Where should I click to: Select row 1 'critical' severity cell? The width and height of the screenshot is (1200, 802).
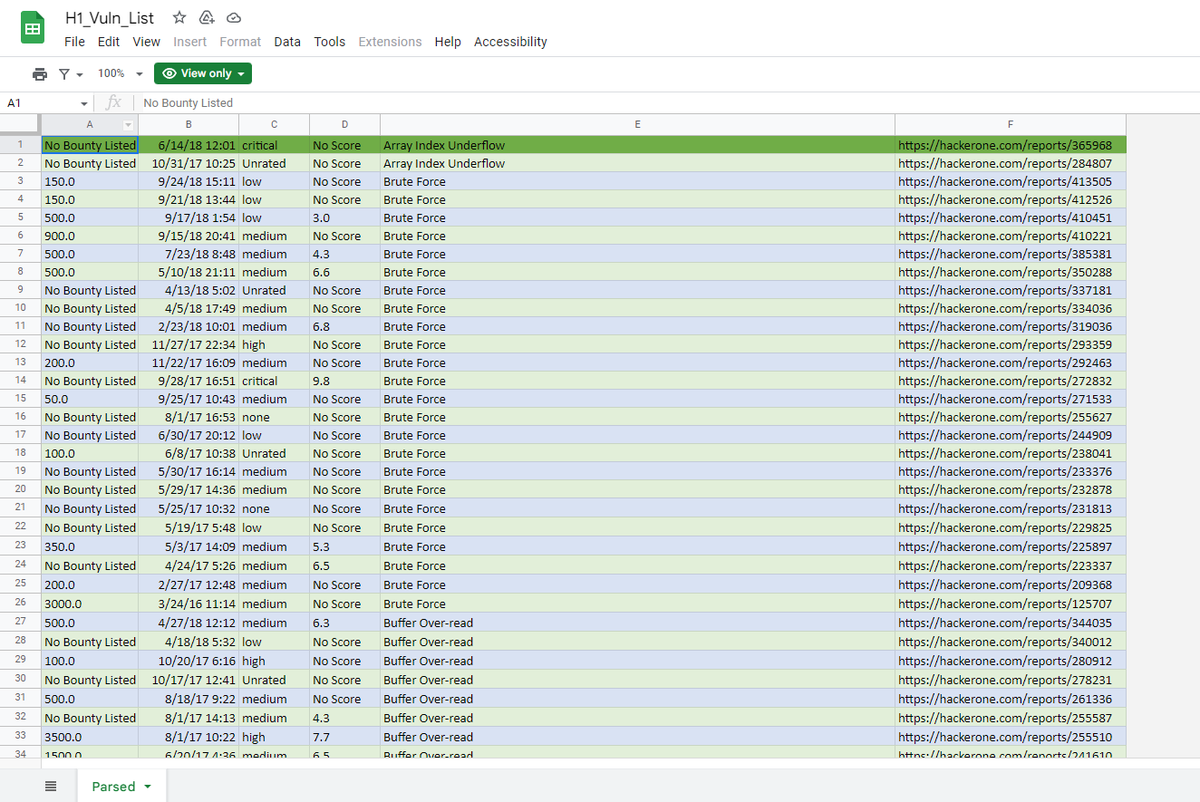[x=273, y=145]
